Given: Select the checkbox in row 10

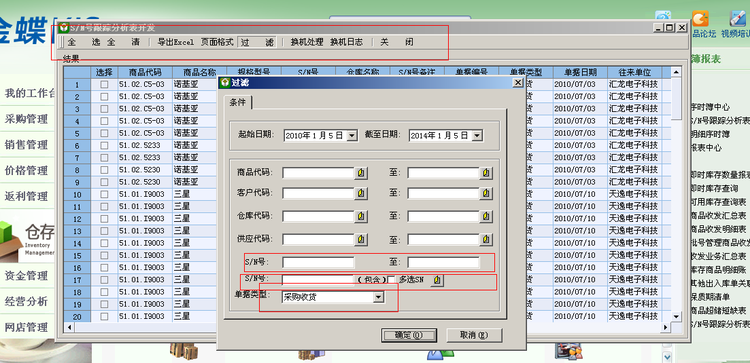Looking at the screenshot, I should [x=104, y=195].
